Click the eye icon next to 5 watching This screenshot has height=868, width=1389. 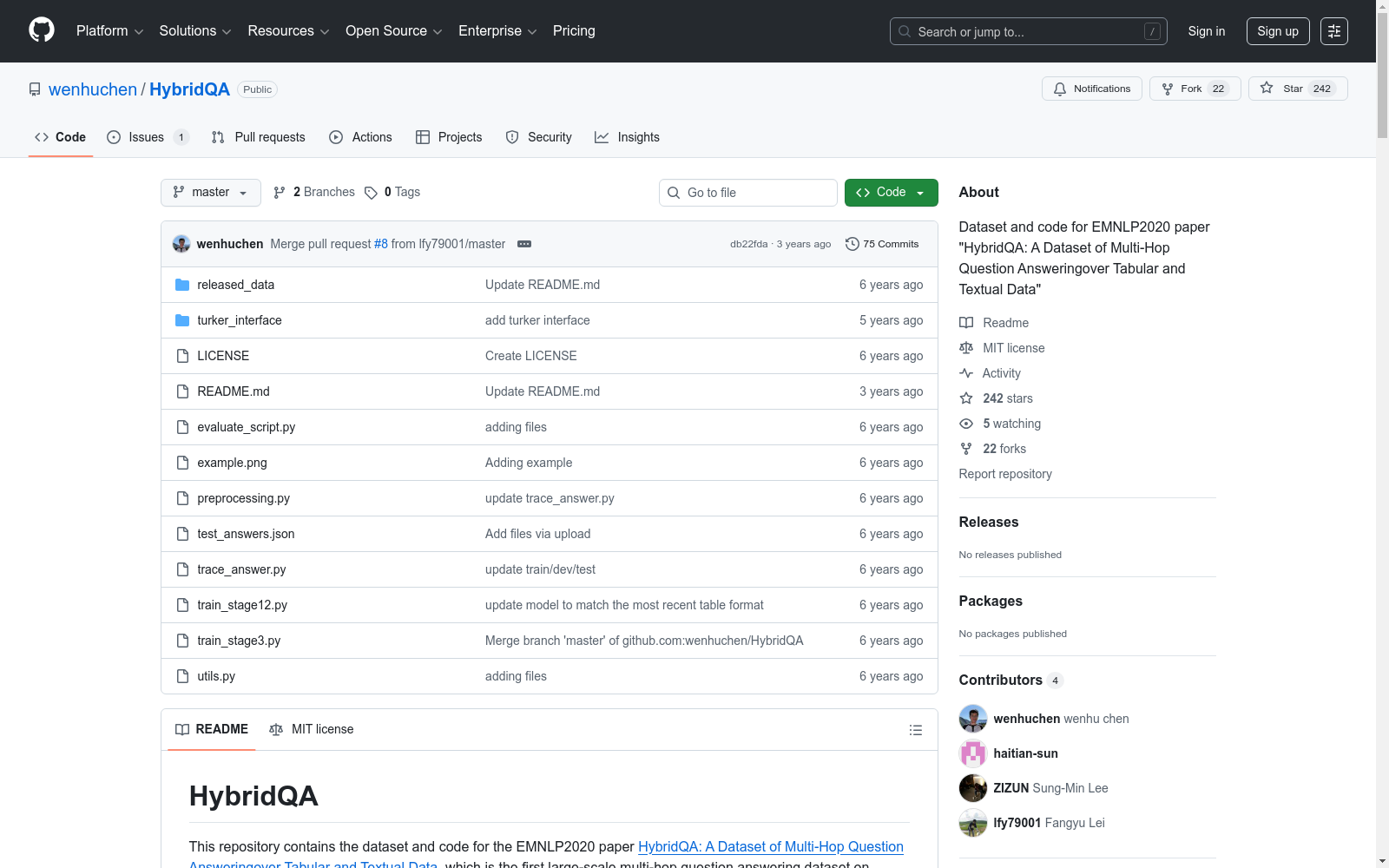coord(966,424)
